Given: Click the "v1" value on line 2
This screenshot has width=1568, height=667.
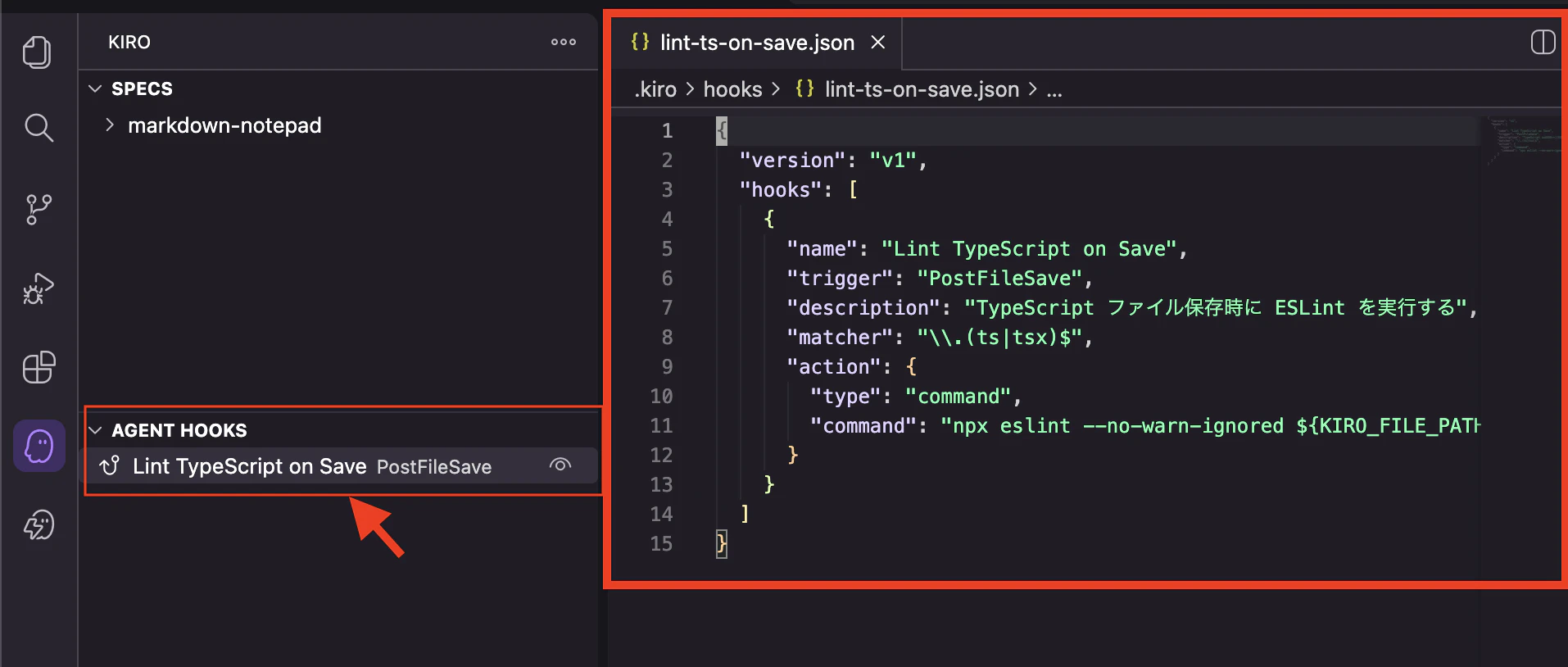Looking at the screenshot, I should [892, 161].
